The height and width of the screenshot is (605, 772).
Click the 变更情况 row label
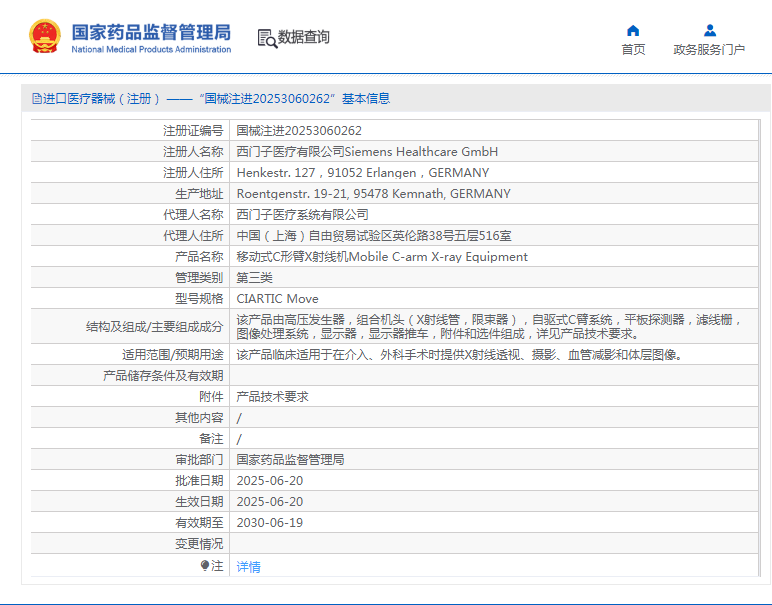coord(199,544)
